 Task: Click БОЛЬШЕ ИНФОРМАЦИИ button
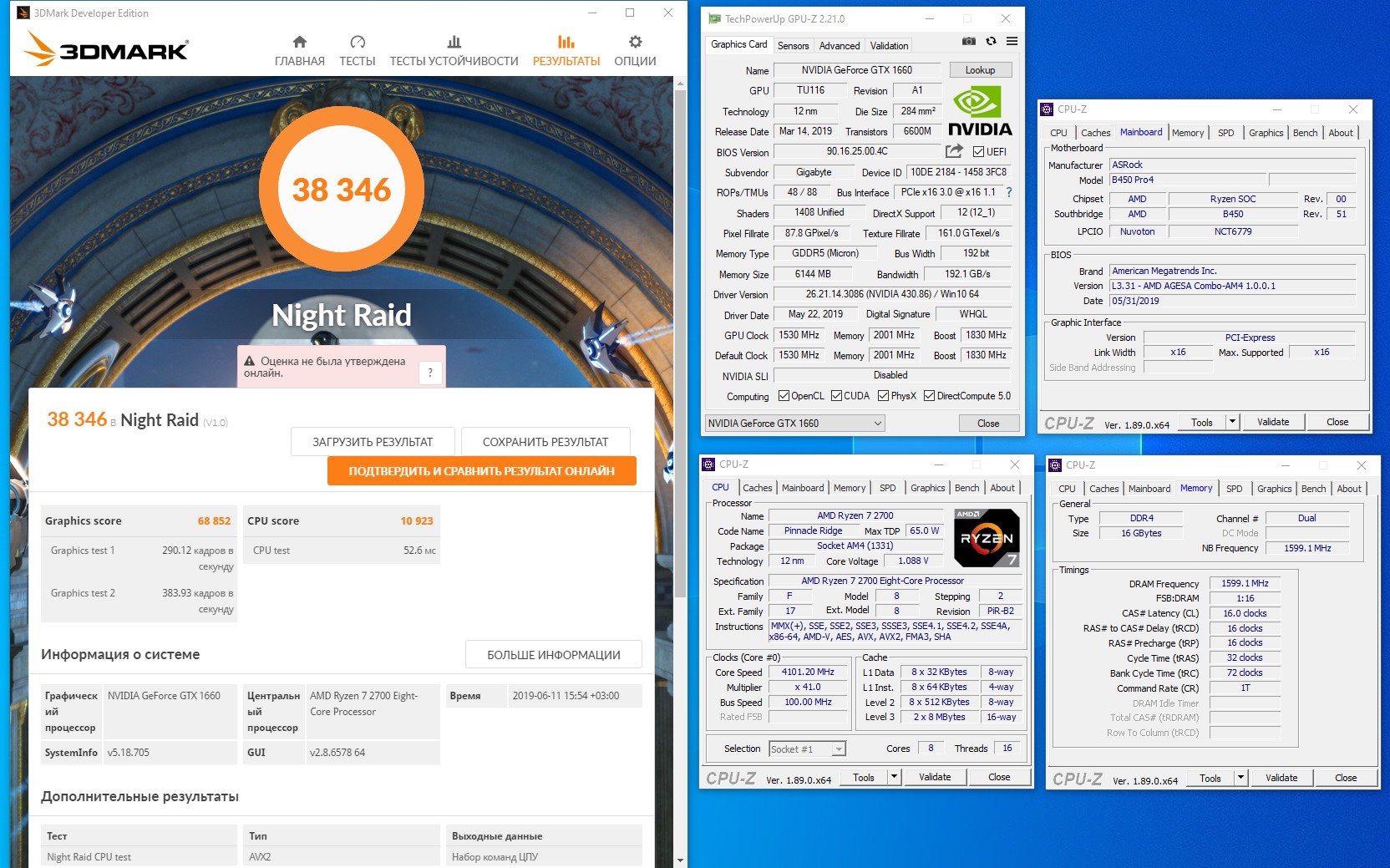(554, 655)
